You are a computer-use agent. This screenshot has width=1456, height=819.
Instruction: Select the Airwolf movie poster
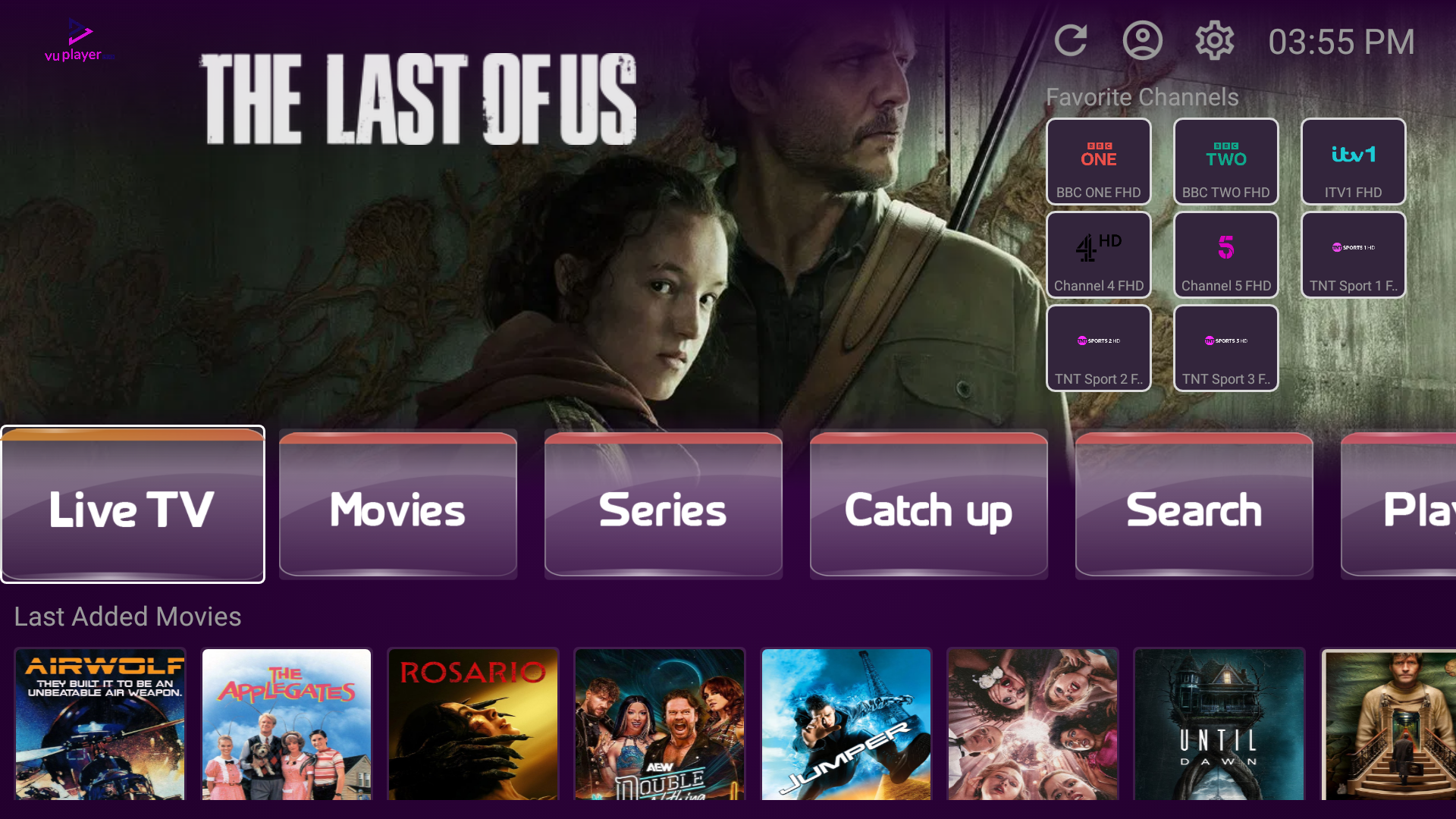coord(100,724)
